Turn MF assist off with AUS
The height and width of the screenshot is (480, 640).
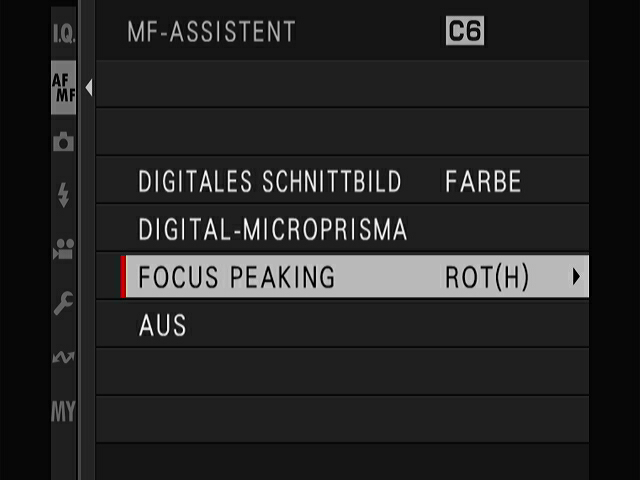(162, 326)
